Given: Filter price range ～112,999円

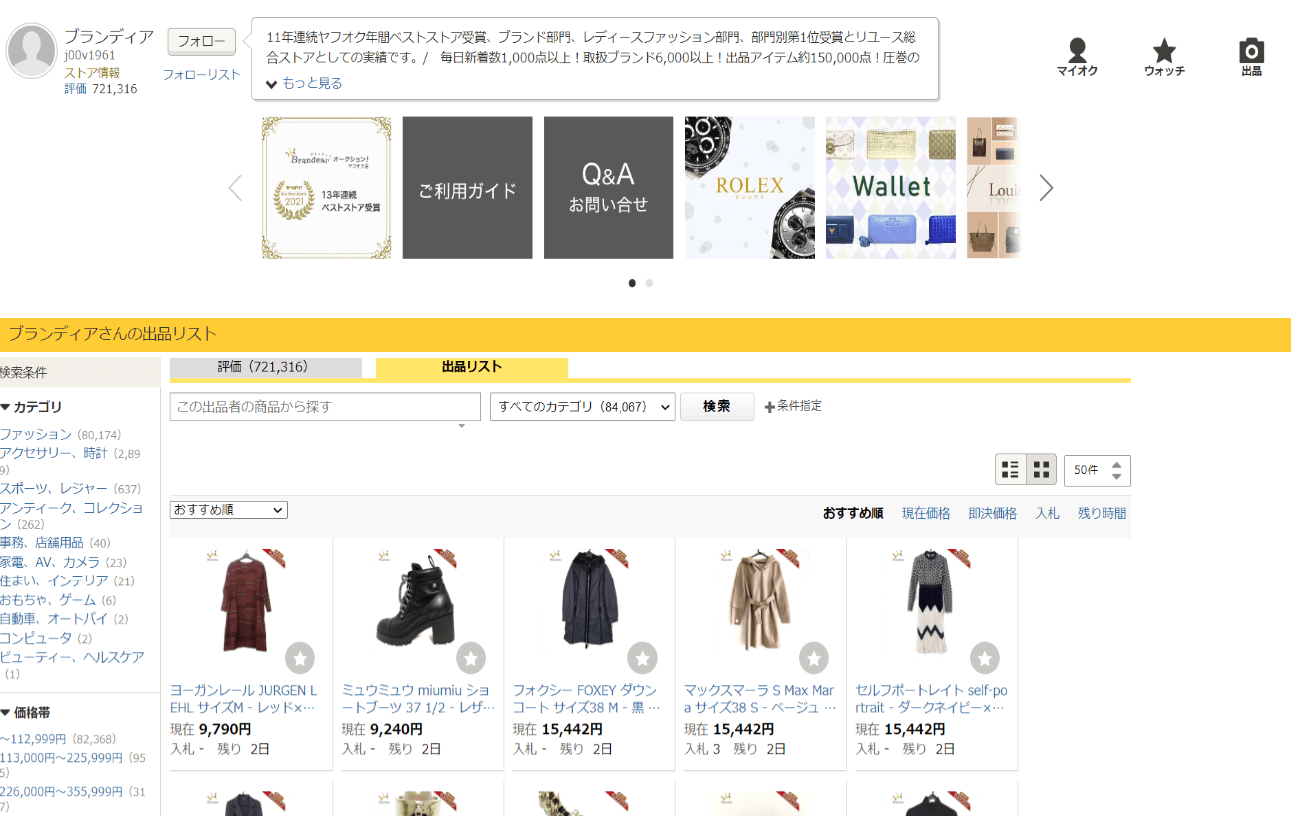Looking at the screenshot, I should pos(33,740).
